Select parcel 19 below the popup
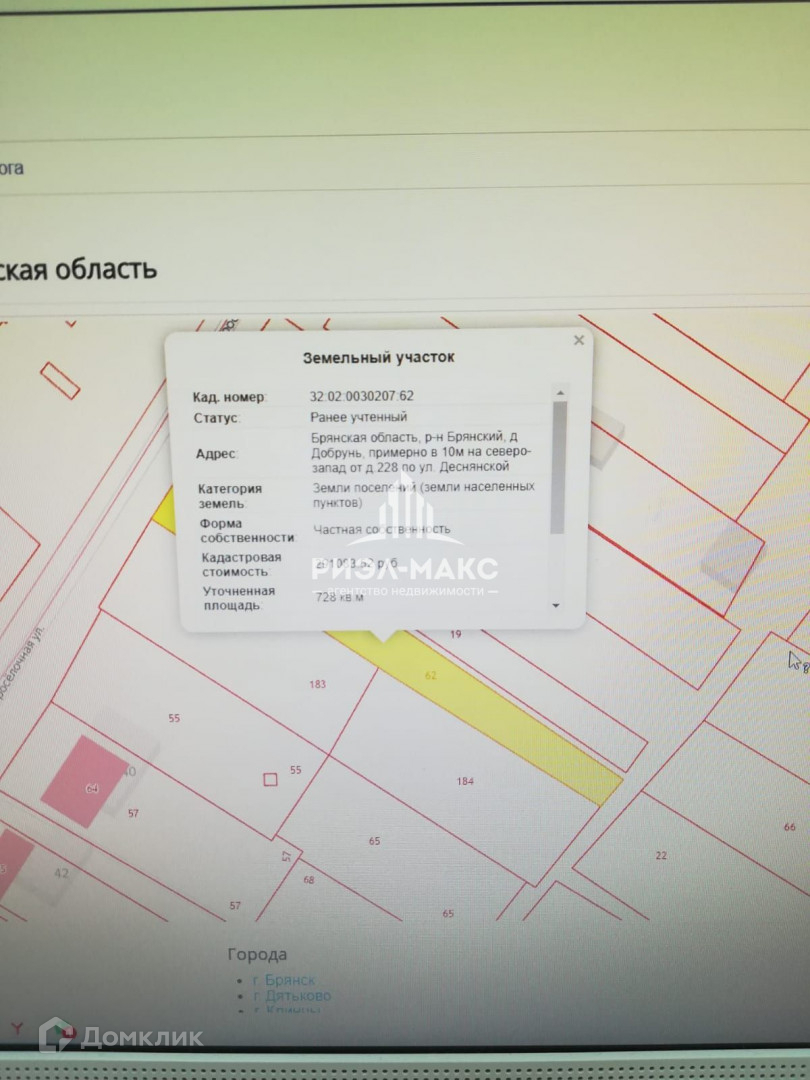This screenshot has height=1080, width=810. (455, 635)
